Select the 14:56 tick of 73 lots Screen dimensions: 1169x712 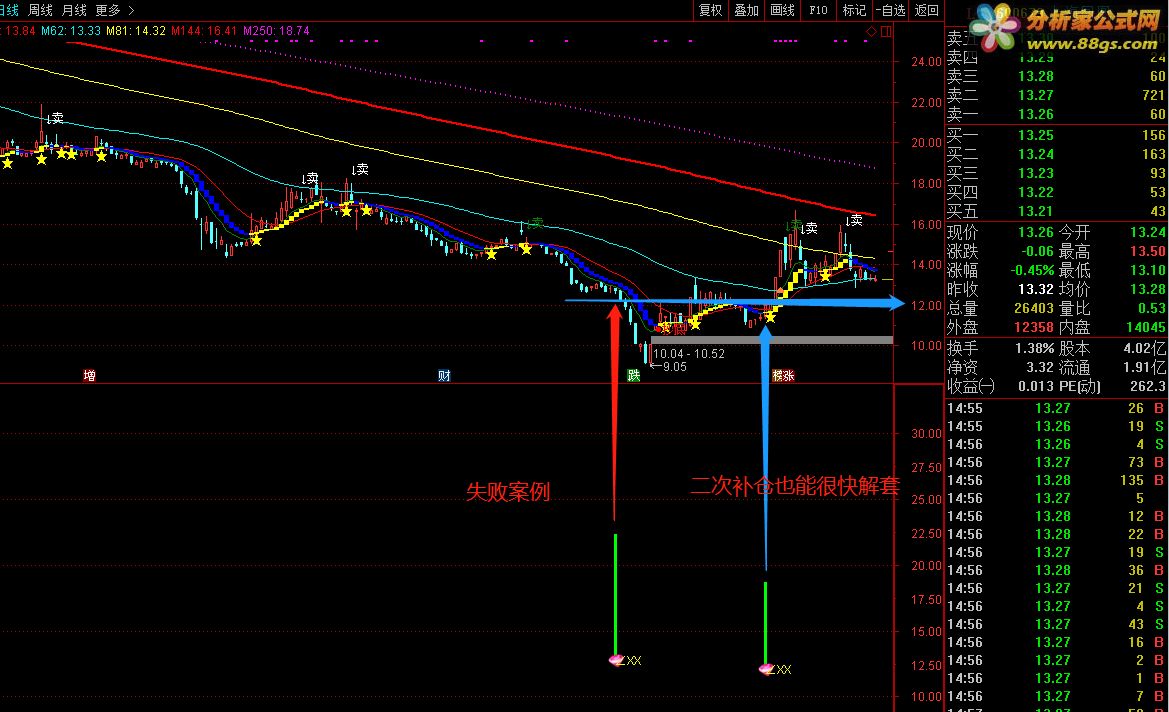[1056, 462]
